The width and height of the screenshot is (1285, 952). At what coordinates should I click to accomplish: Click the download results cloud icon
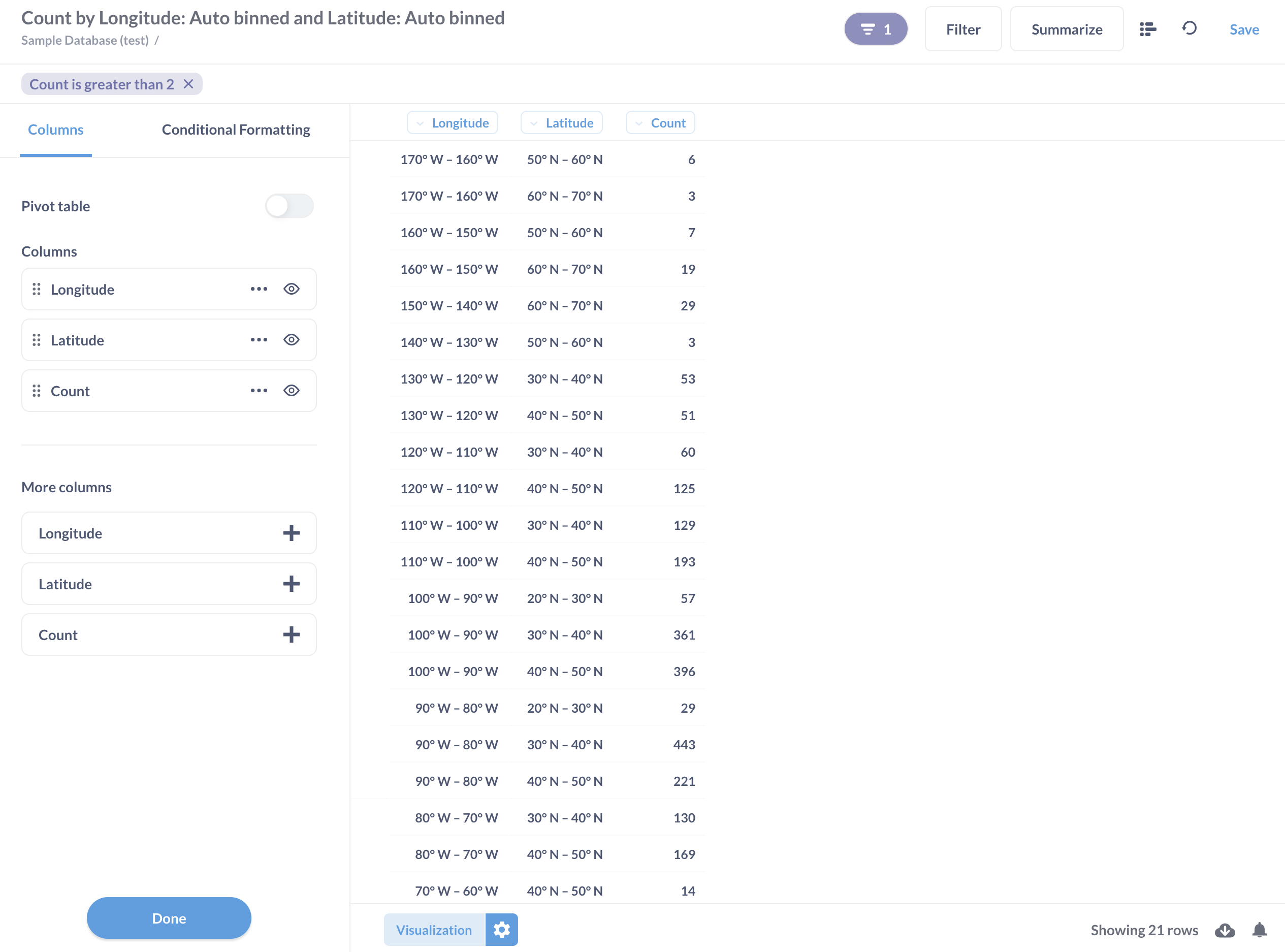(x=1225, y=930)
